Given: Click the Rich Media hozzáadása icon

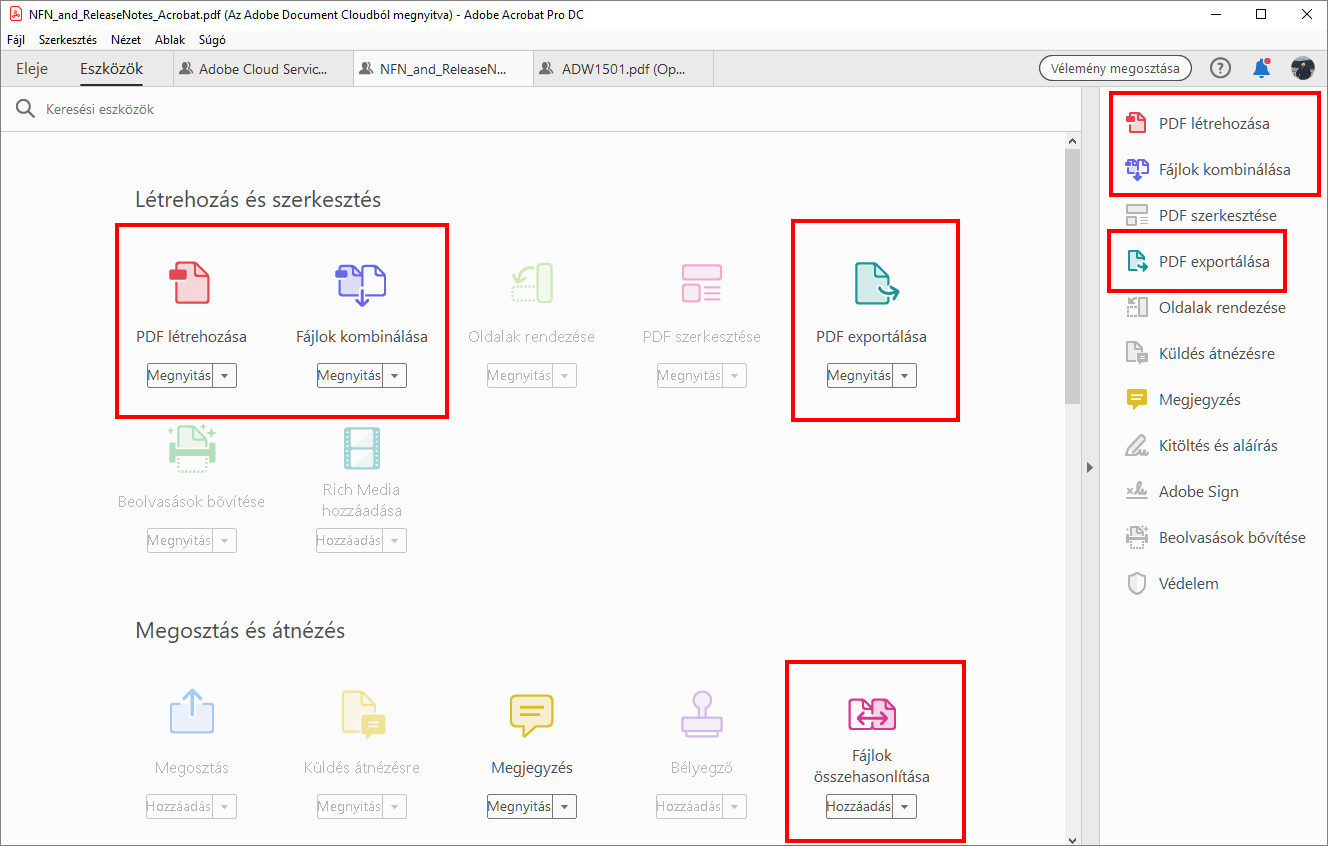Looking at the screenshot, I should point(361,449).
